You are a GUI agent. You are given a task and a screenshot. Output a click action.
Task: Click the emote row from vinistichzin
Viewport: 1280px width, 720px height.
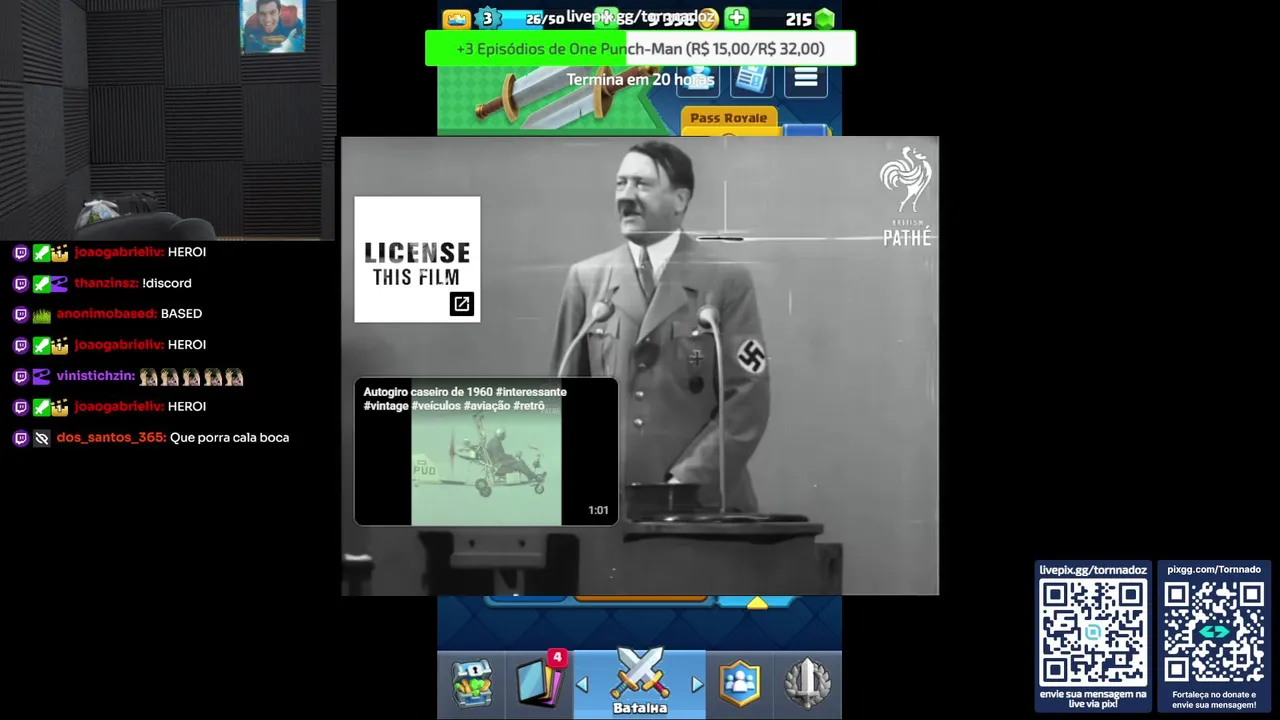point(192,377)
